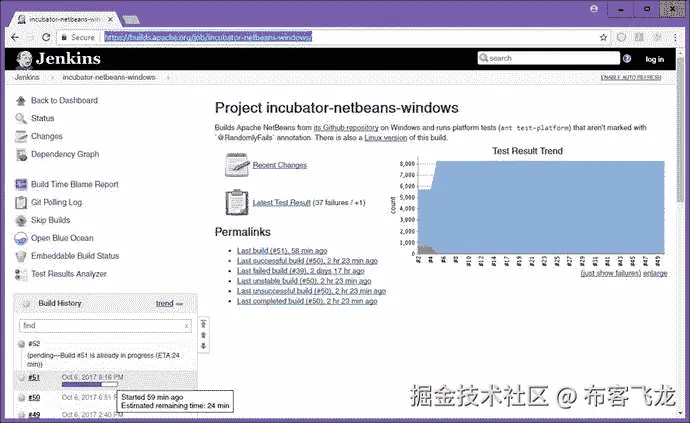Image resolution: width=690 pixels, height=423 pixels.
Task: Open the Chrome three-dot menu
Action: pyautogui.click(x=675, y=37)
